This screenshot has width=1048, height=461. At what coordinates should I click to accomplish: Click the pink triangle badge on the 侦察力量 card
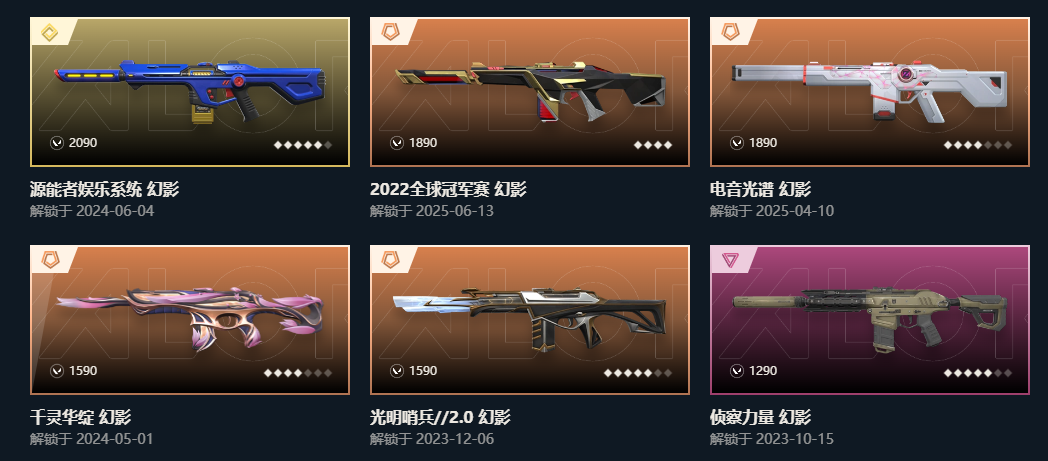[x=730, y=260]
